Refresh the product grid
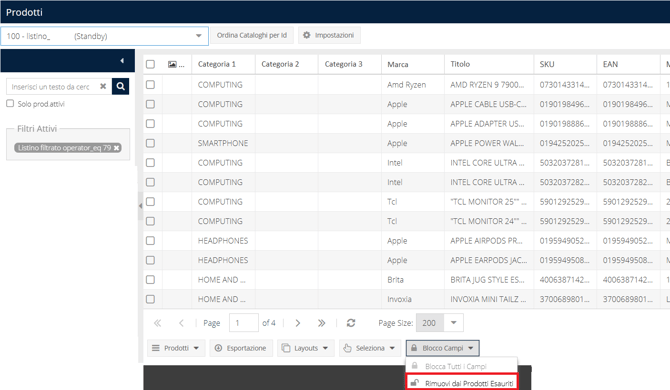The width and height of the screenshot is (670, 390). tap(351, 323)
